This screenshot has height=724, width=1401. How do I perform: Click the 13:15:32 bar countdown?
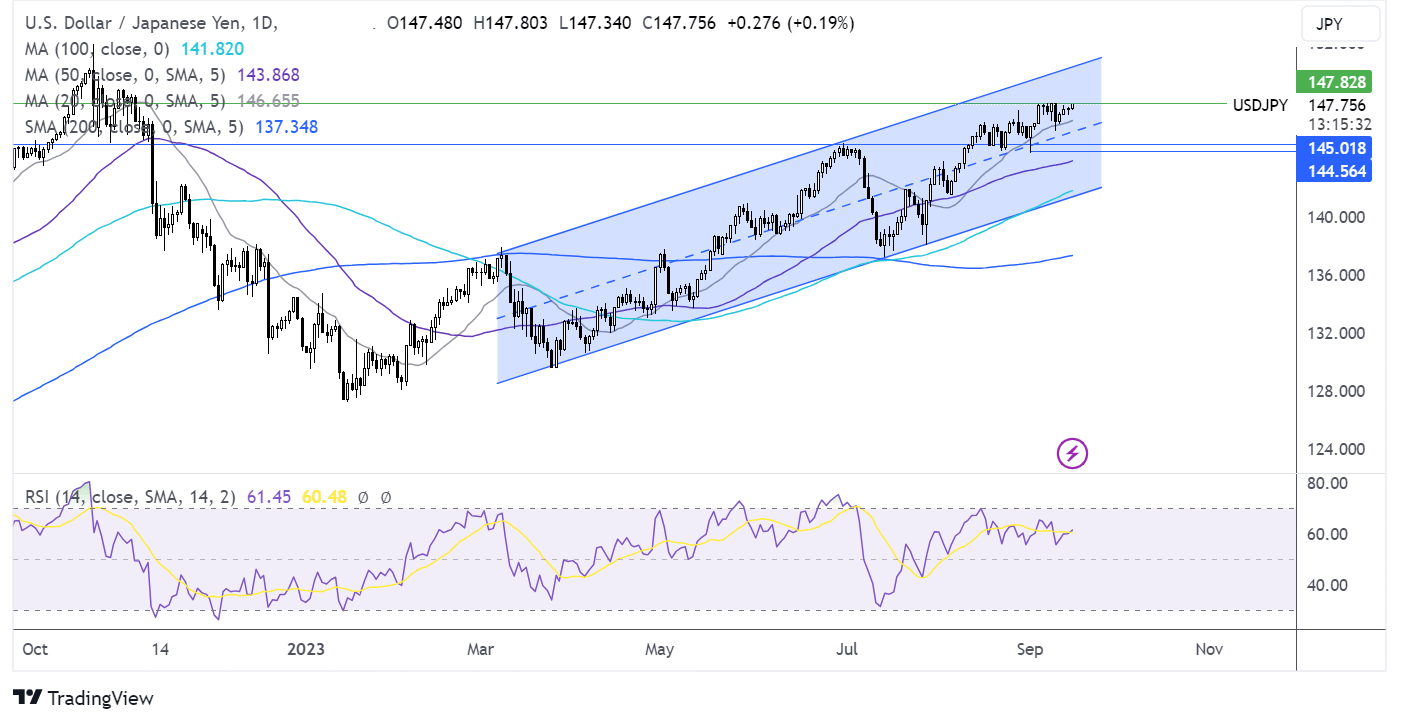point(1339,124)
